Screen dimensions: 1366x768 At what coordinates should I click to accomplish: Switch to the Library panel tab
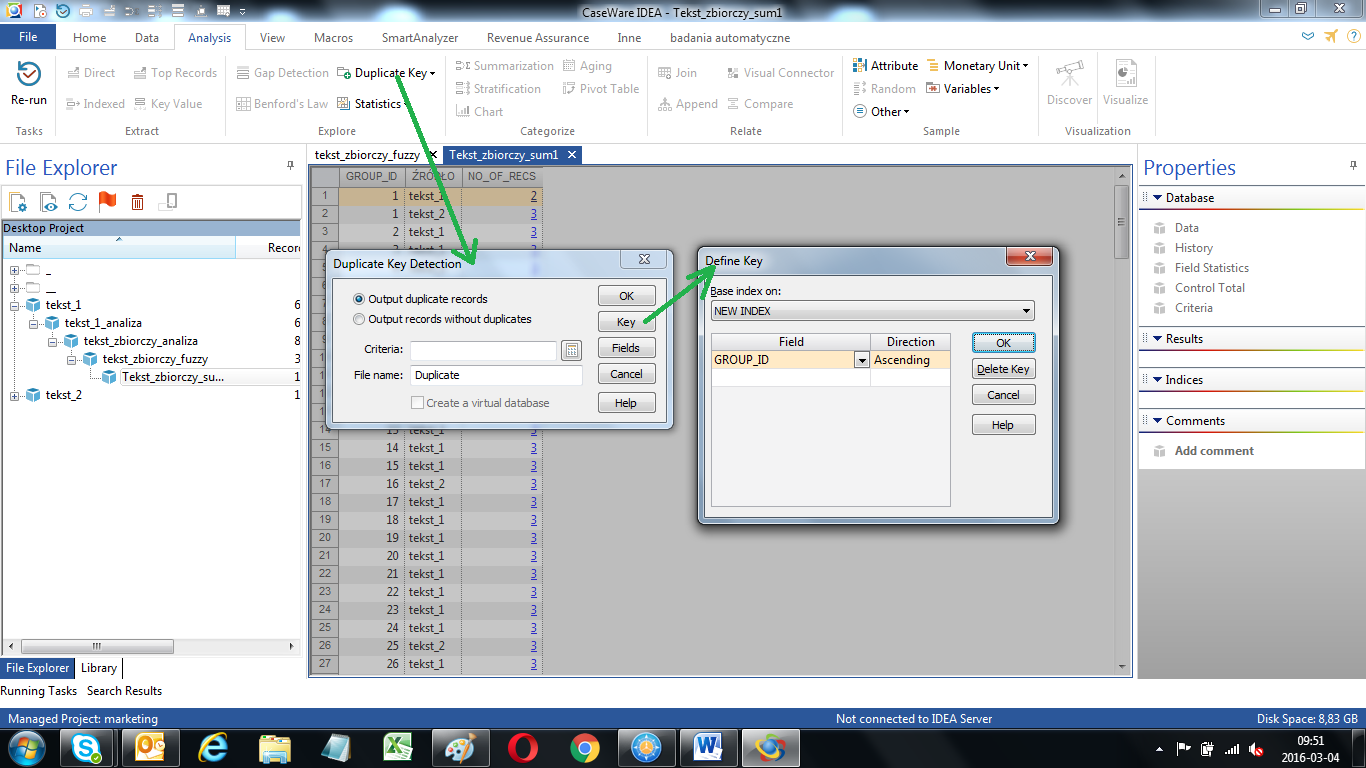pyautogui.click(x=99, y=668)
